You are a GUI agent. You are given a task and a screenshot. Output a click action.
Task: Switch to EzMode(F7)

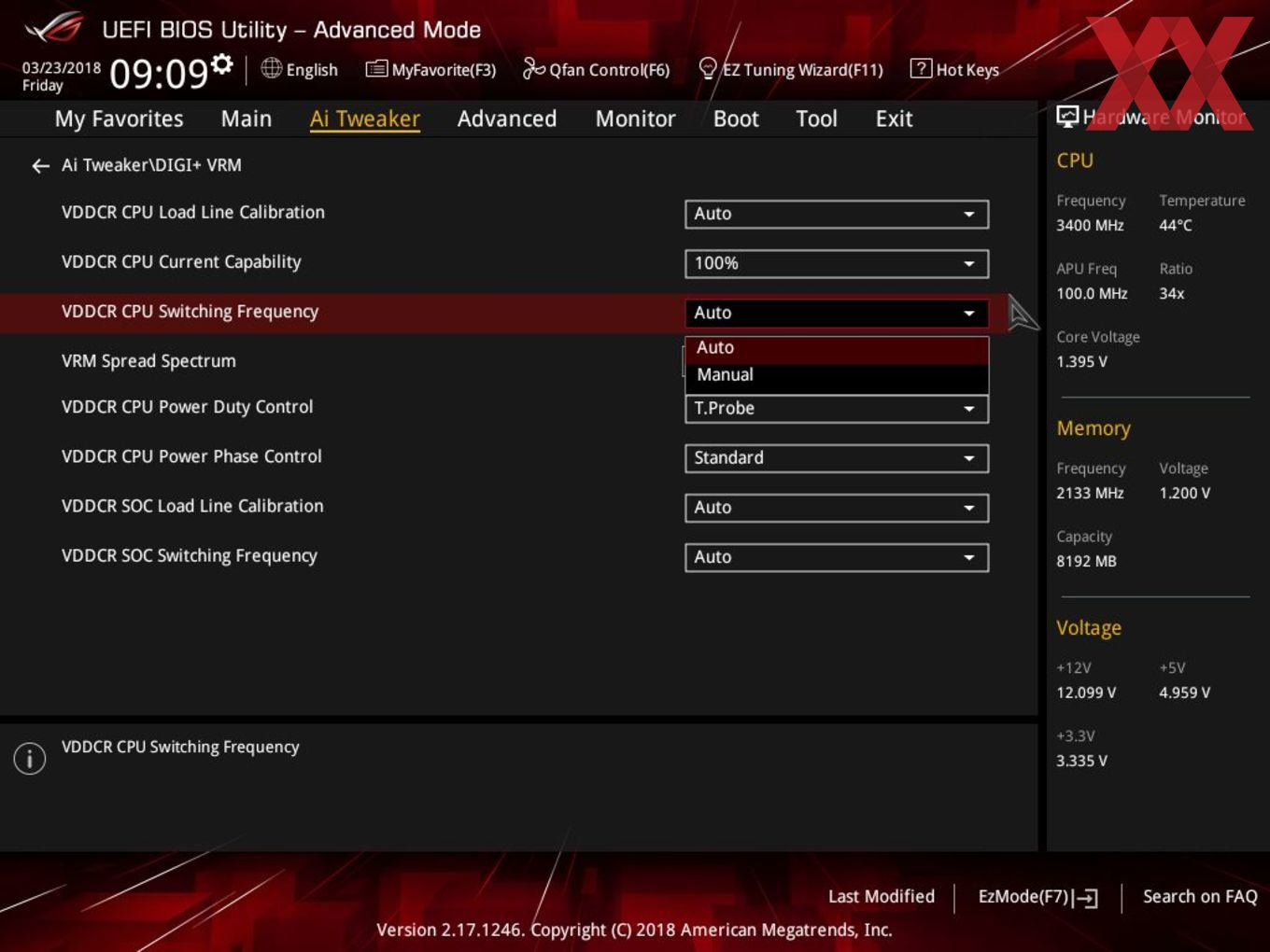click(x=1037, y=897)
